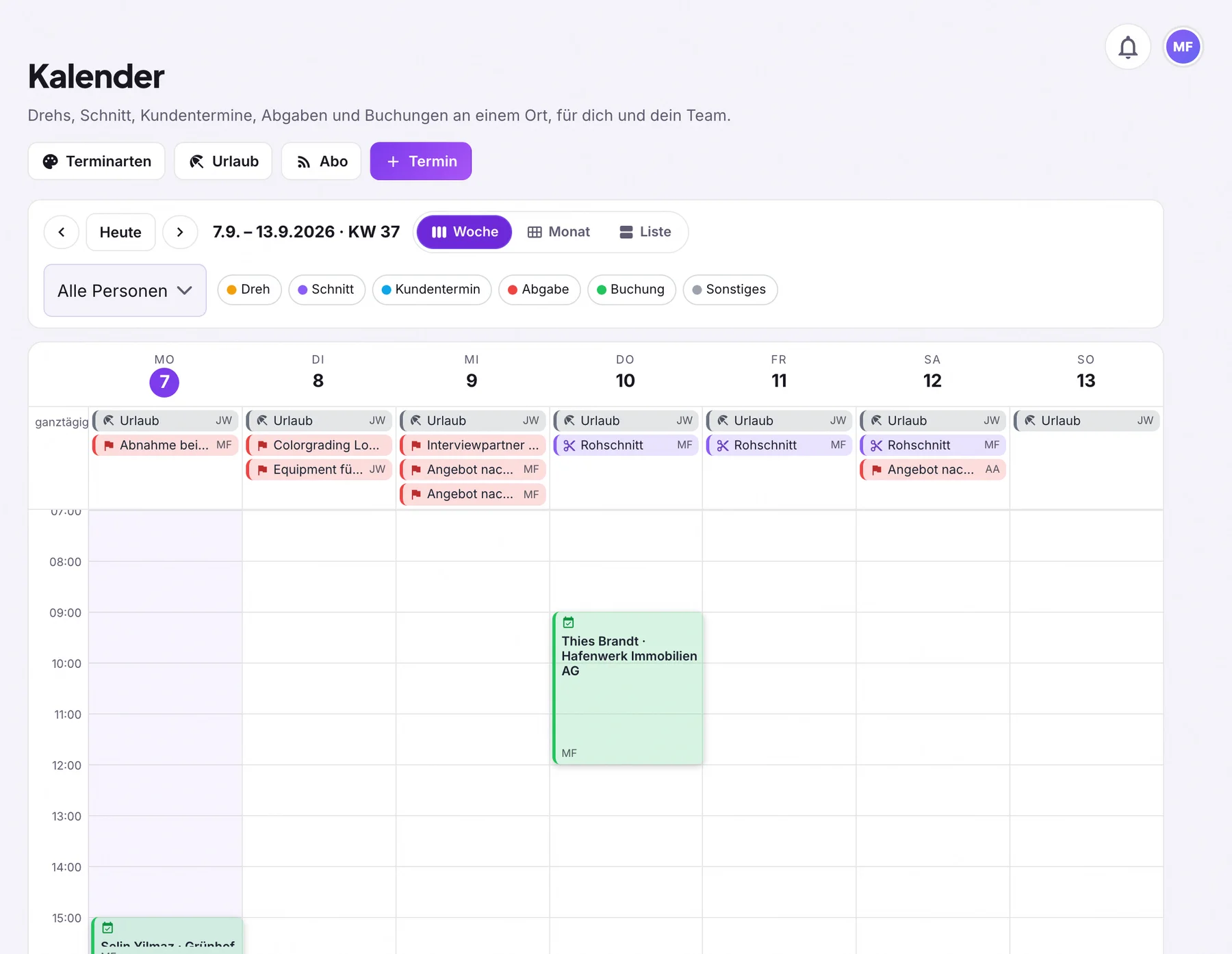Click the flag icon on Interviewpartner event
This screenshot has width=1232, height=954.
click(x=416, y=446)
